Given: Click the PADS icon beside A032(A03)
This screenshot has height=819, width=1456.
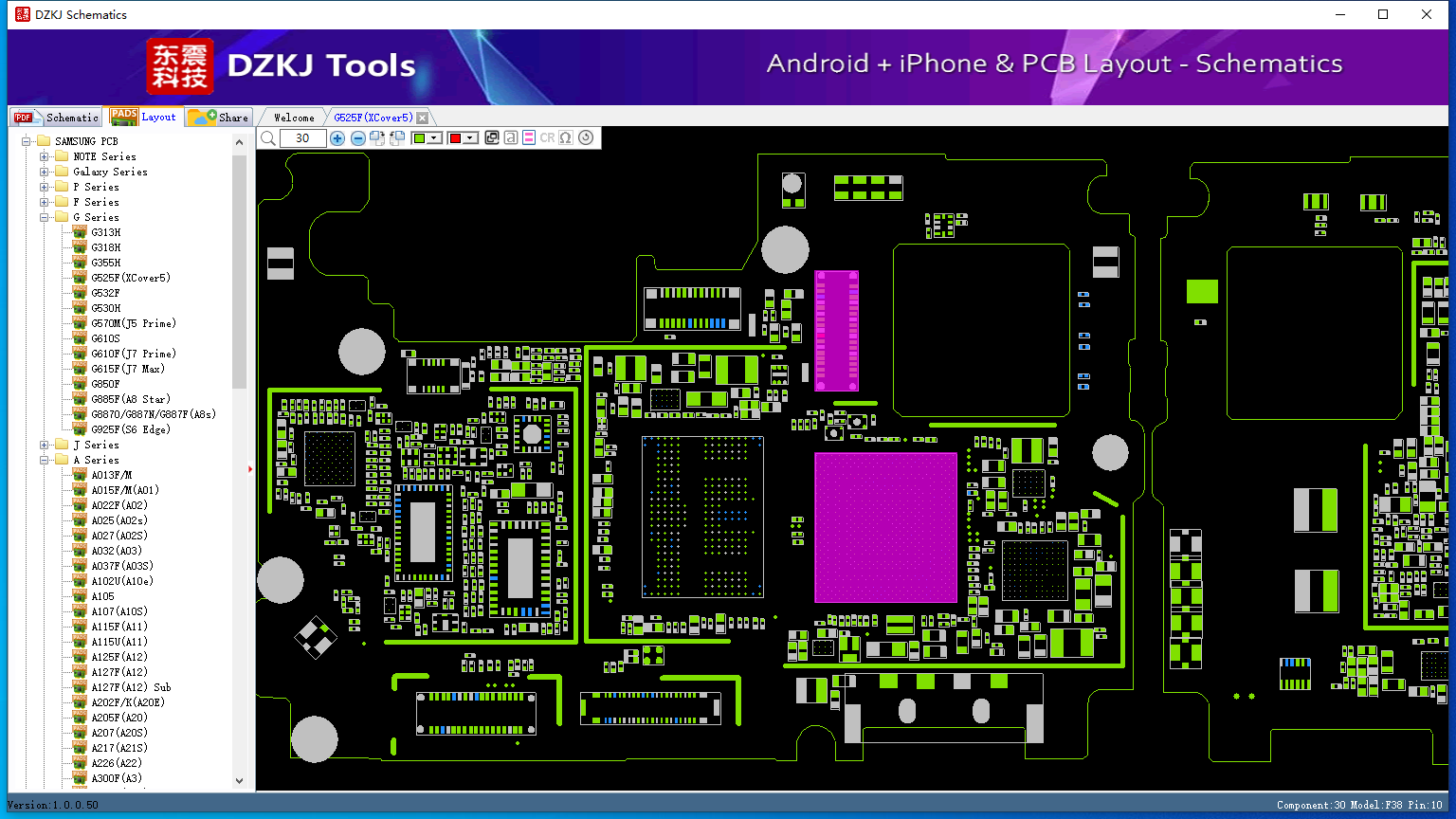Looking at the screenshot, I should tap(80, 551).
